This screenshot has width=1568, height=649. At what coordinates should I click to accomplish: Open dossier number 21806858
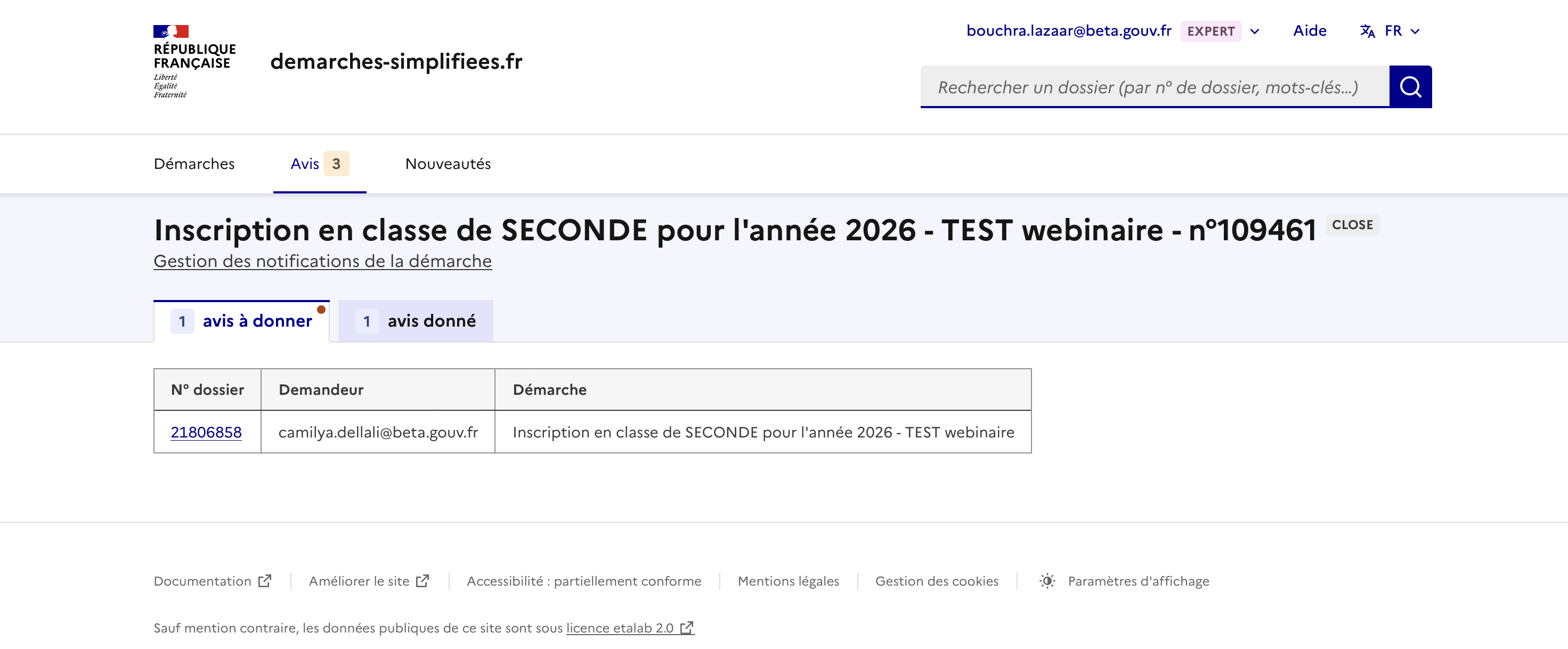(x=206, y=432)
